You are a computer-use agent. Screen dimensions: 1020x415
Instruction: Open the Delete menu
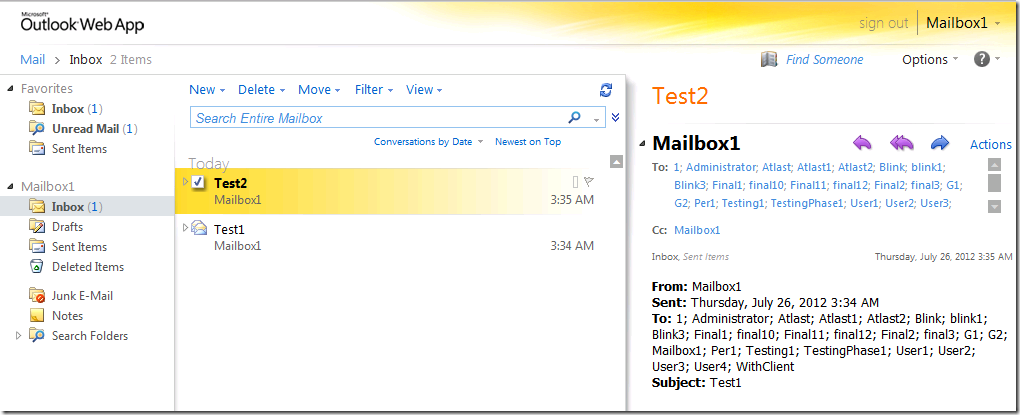tap(262, 90)
